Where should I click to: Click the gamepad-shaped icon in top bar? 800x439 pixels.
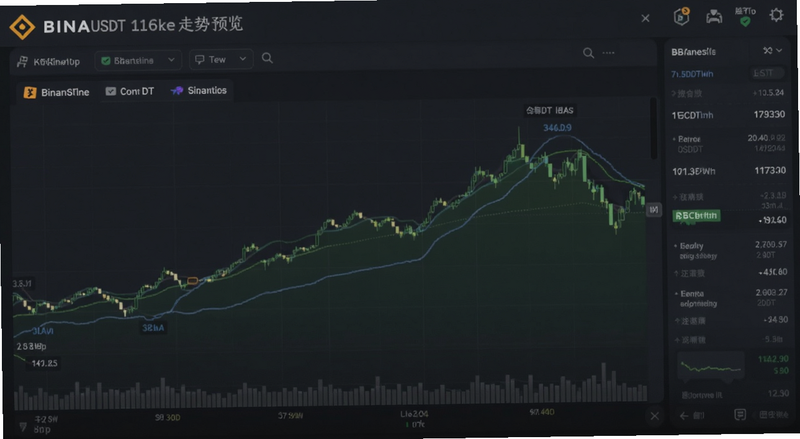coord(714,17)
